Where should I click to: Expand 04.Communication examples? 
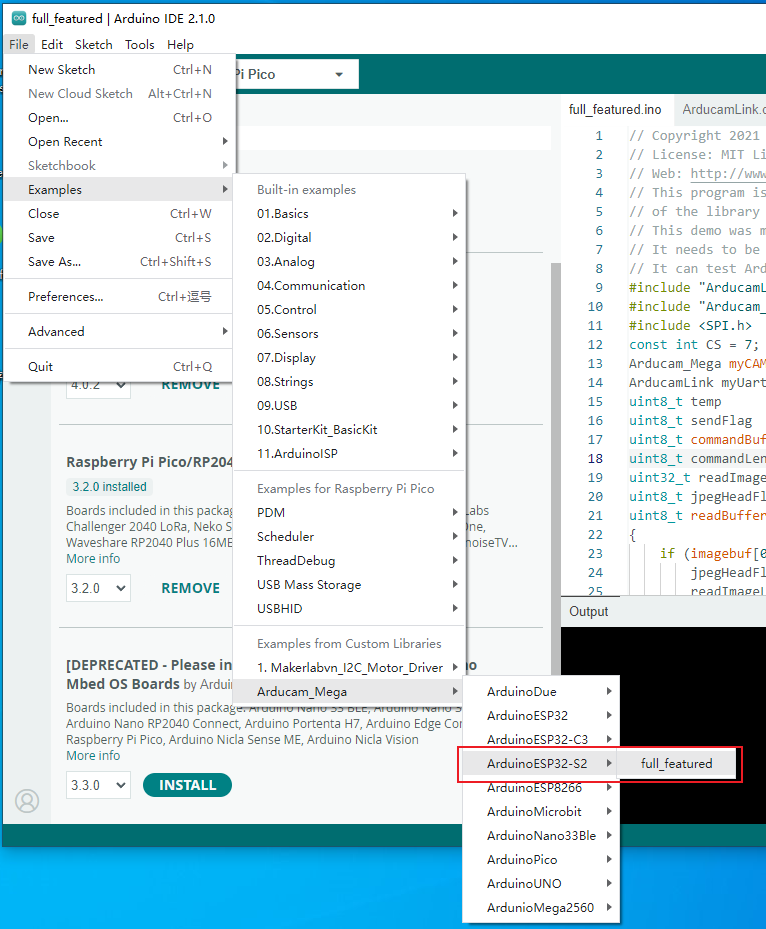point(350,286)
